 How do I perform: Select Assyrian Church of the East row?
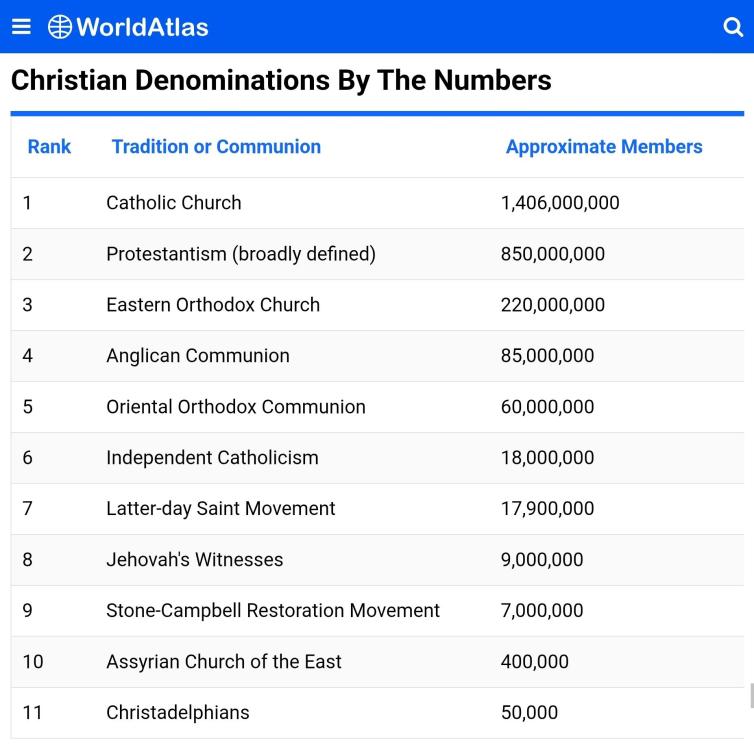pos(377,662)
